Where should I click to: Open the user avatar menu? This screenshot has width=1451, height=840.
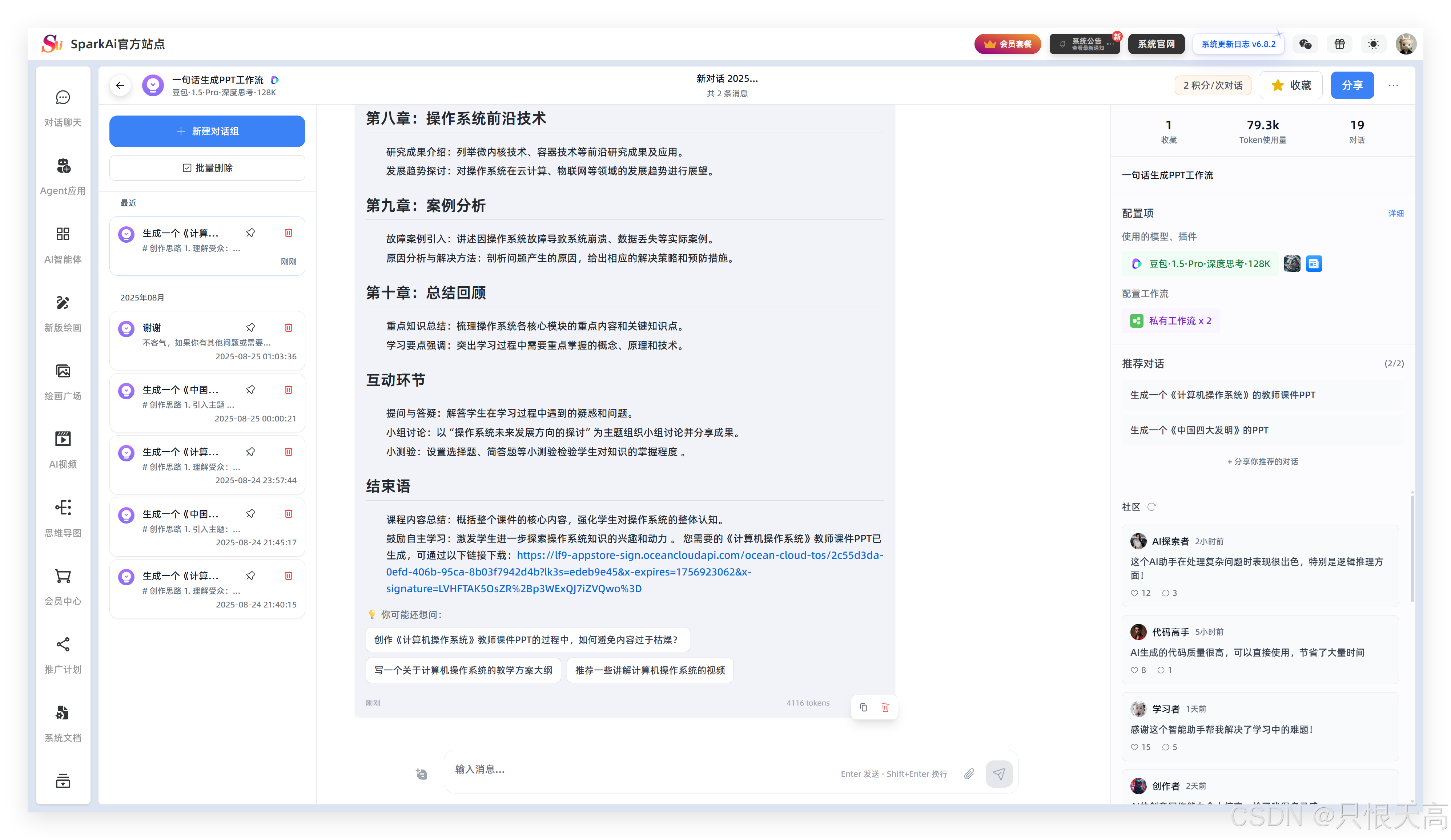[x=1406, y=44]
